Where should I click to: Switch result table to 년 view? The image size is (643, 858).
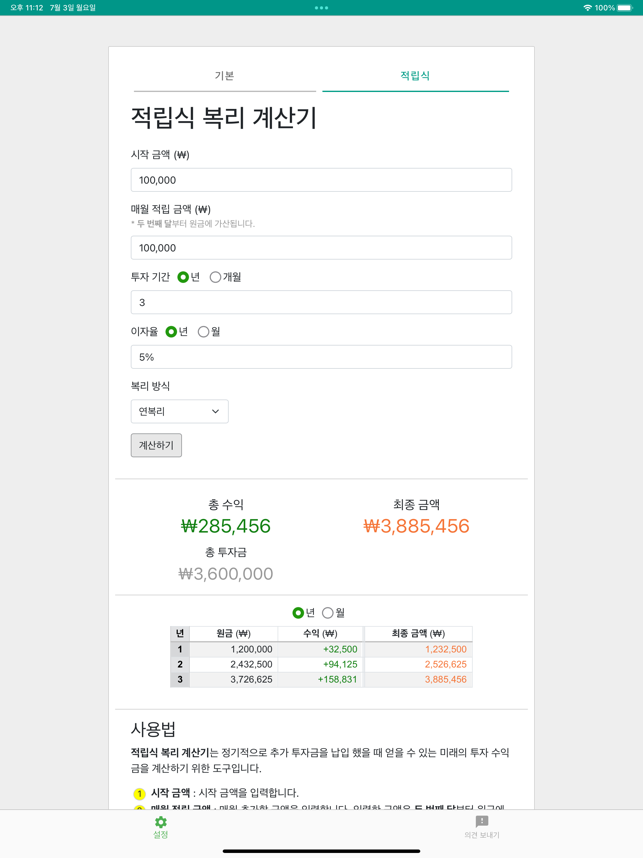298,613
